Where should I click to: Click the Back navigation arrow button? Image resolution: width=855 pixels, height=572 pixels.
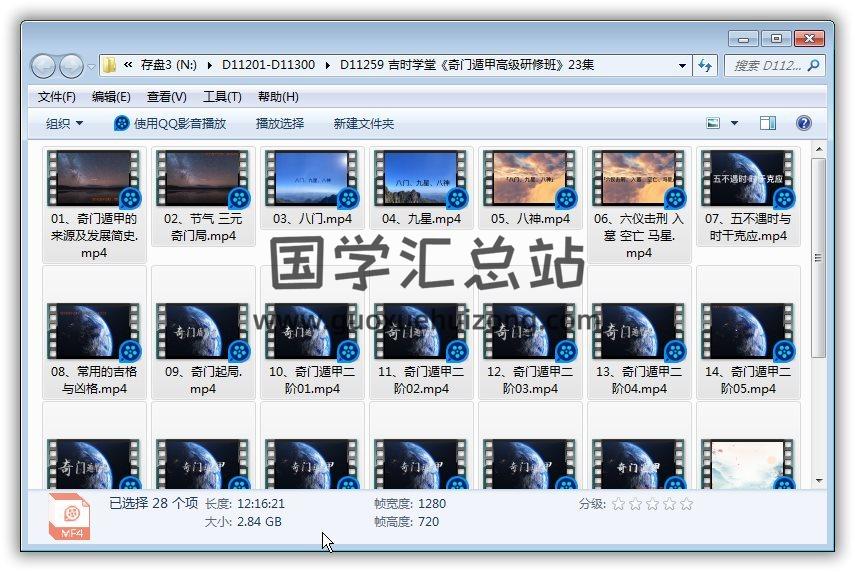coord(44,66)
